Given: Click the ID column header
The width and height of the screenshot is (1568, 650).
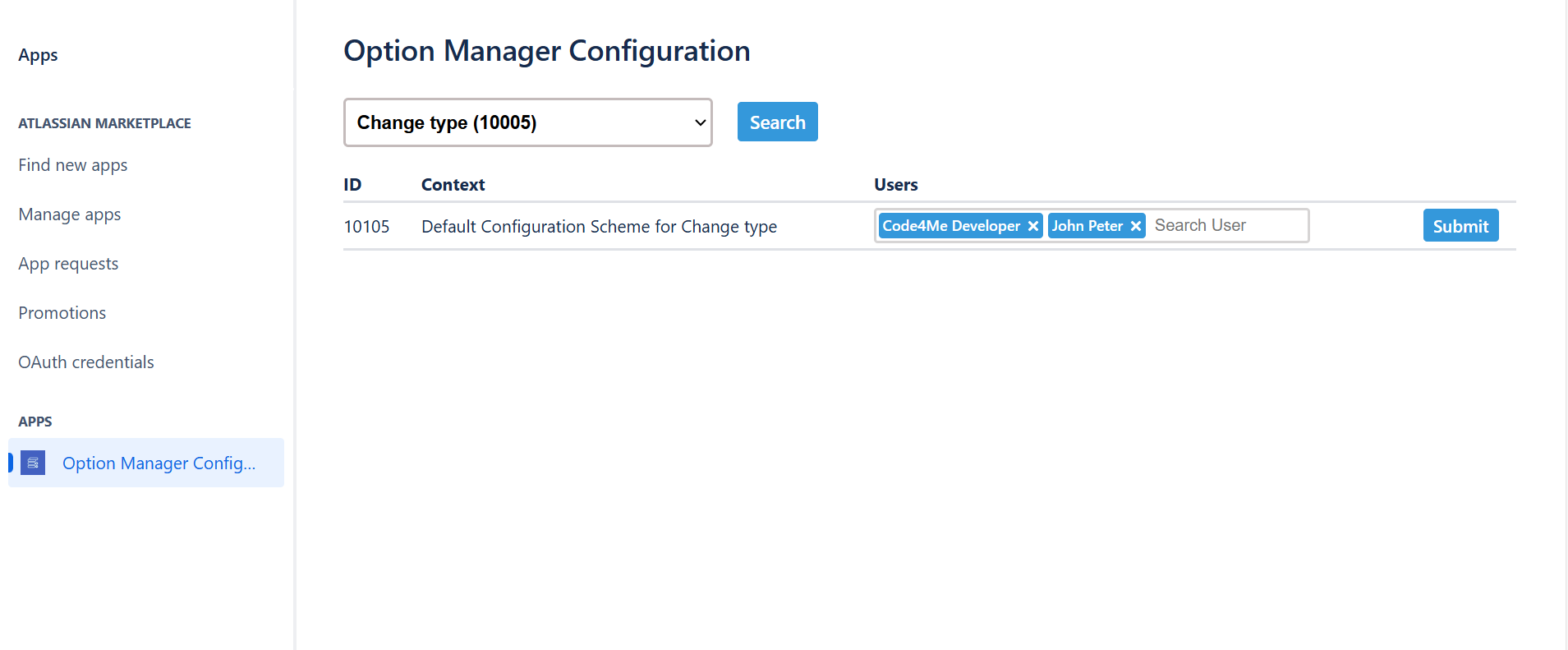Looking at the screenshot, I should coord(352,185).
